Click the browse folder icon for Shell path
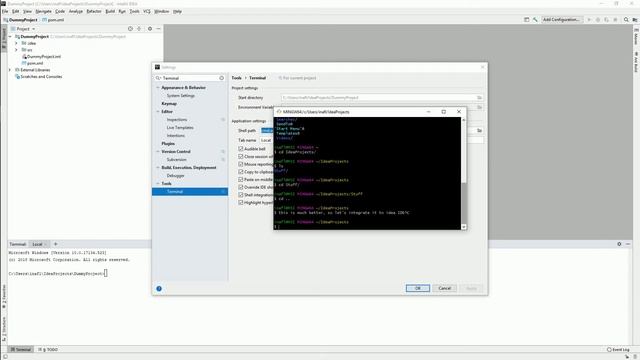The width and height of the screenshot is (640, 360). (480, 131)
